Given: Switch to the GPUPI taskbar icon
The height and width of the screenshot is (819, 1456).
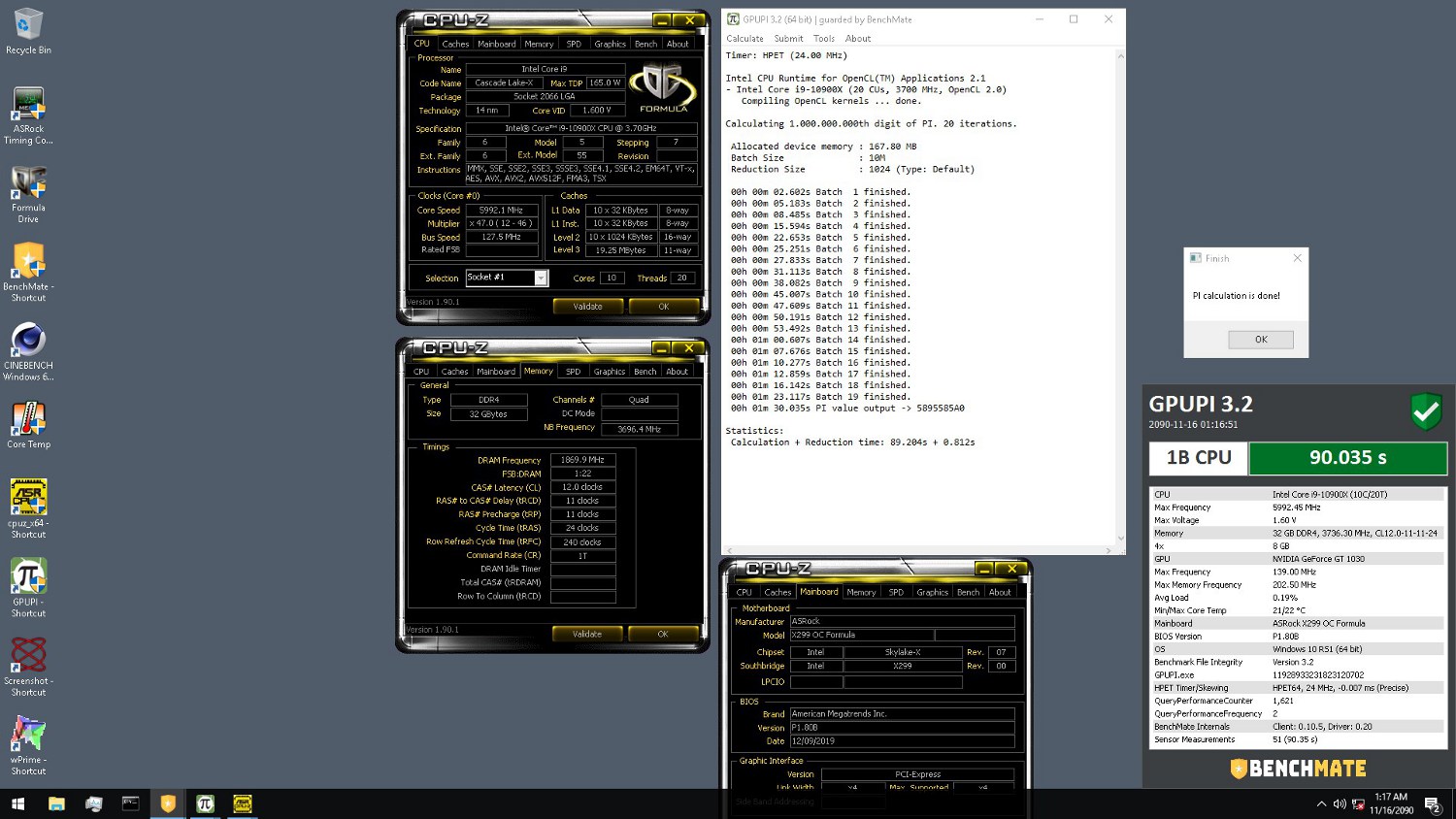Looking at the screenshot, I should tap(205, 803).
